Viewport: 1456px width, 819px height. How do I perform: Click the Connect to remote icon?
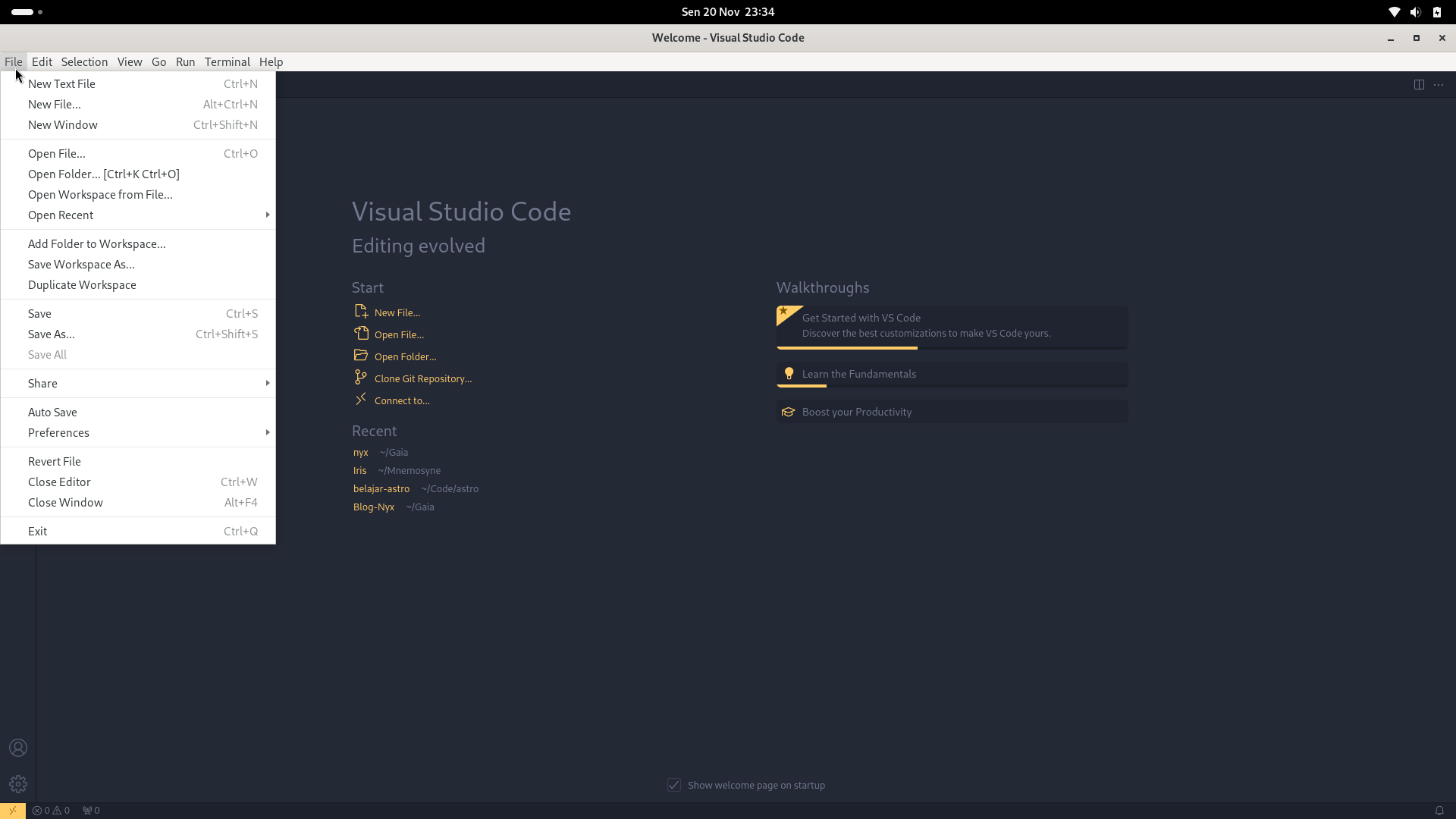(361, 399)
